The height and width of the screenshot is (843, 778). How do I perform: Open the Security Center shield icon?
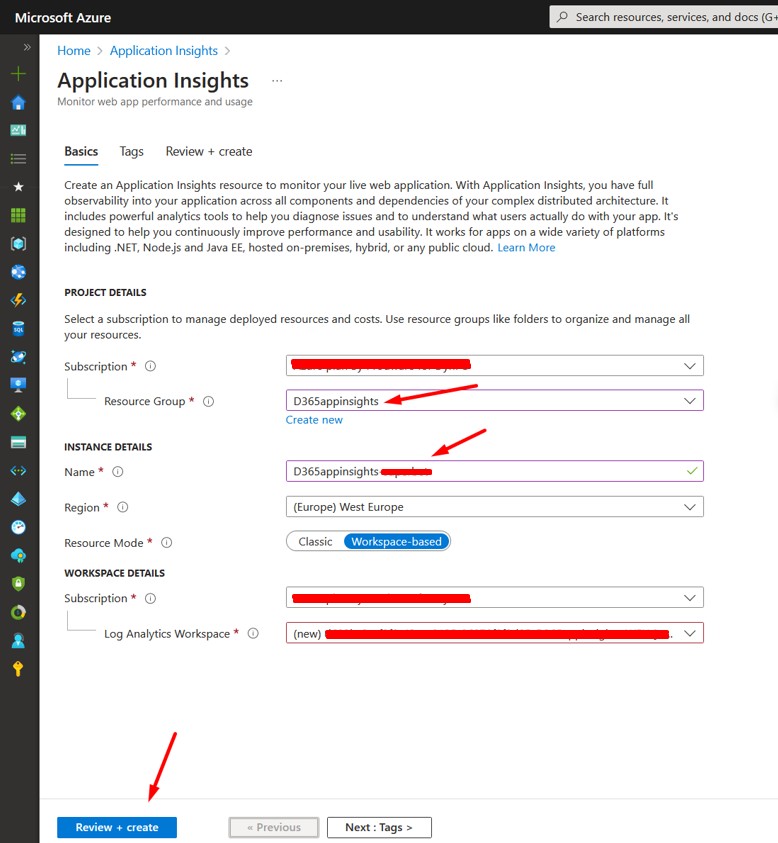tap(18, 583)
